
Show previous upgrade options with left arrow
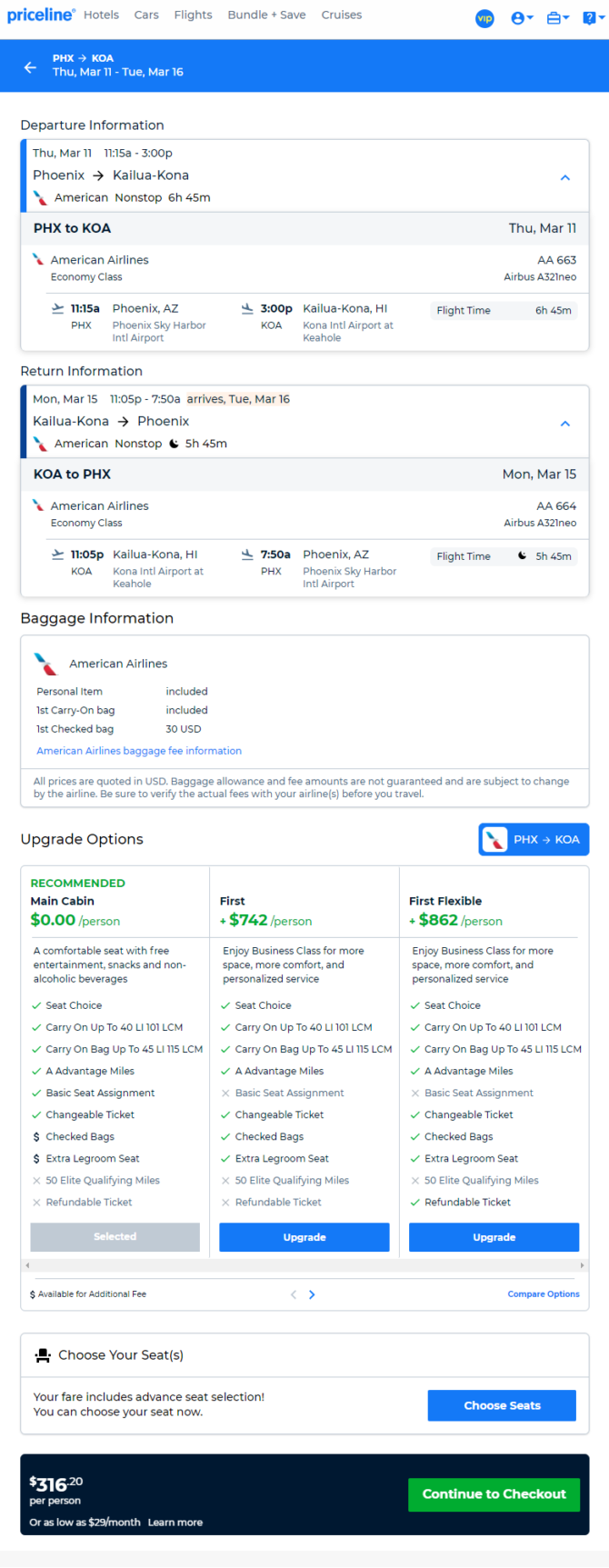(x=293, y=1294)
